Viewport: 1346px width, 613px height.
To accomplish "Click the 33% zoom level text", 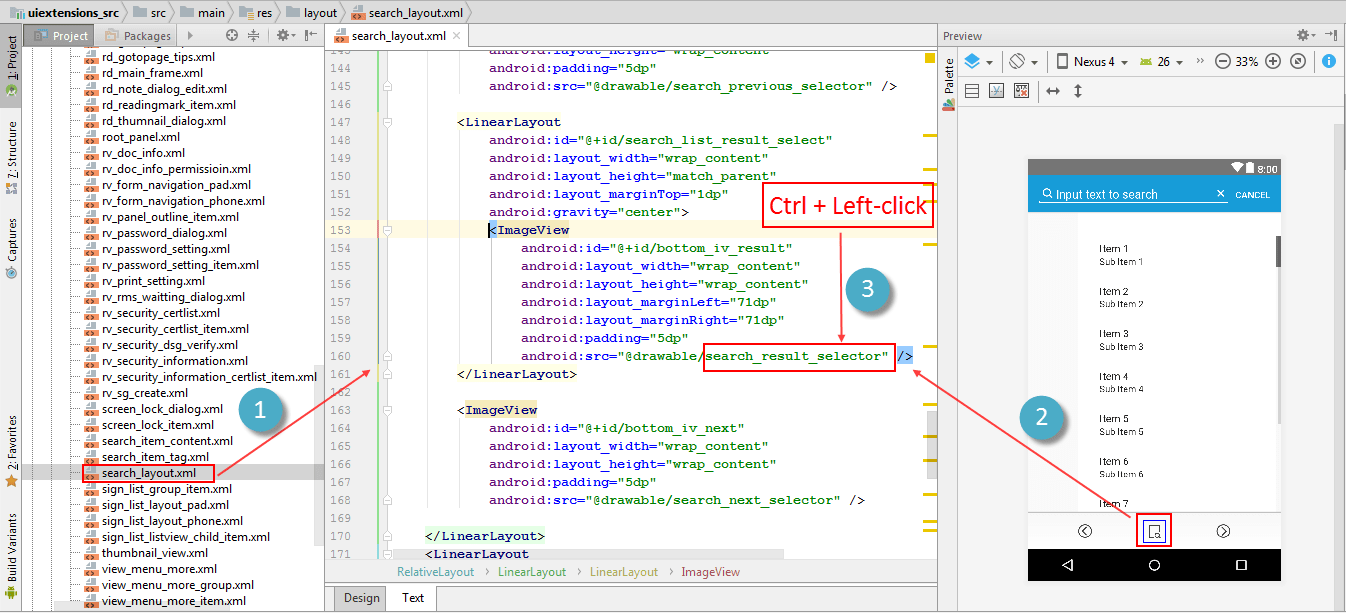I will pyautogui.click(x=1247, y=61).
